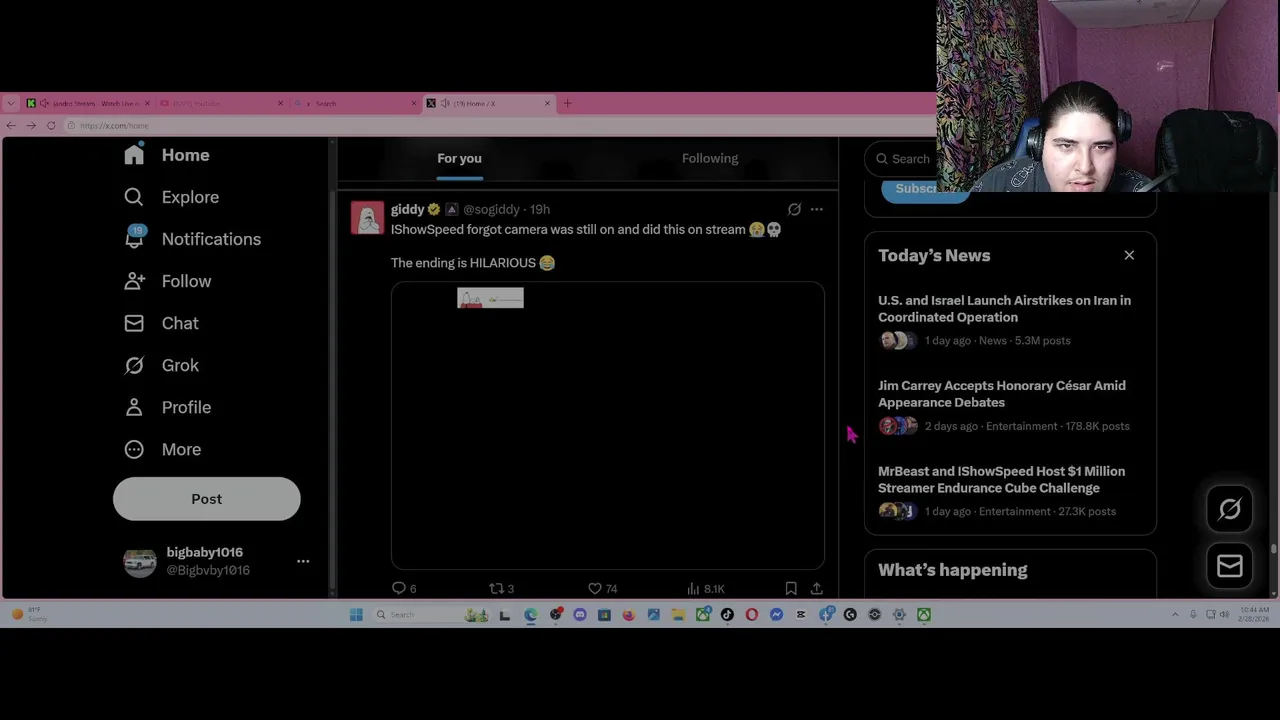Open giddy's profile avatar on post

367,218
